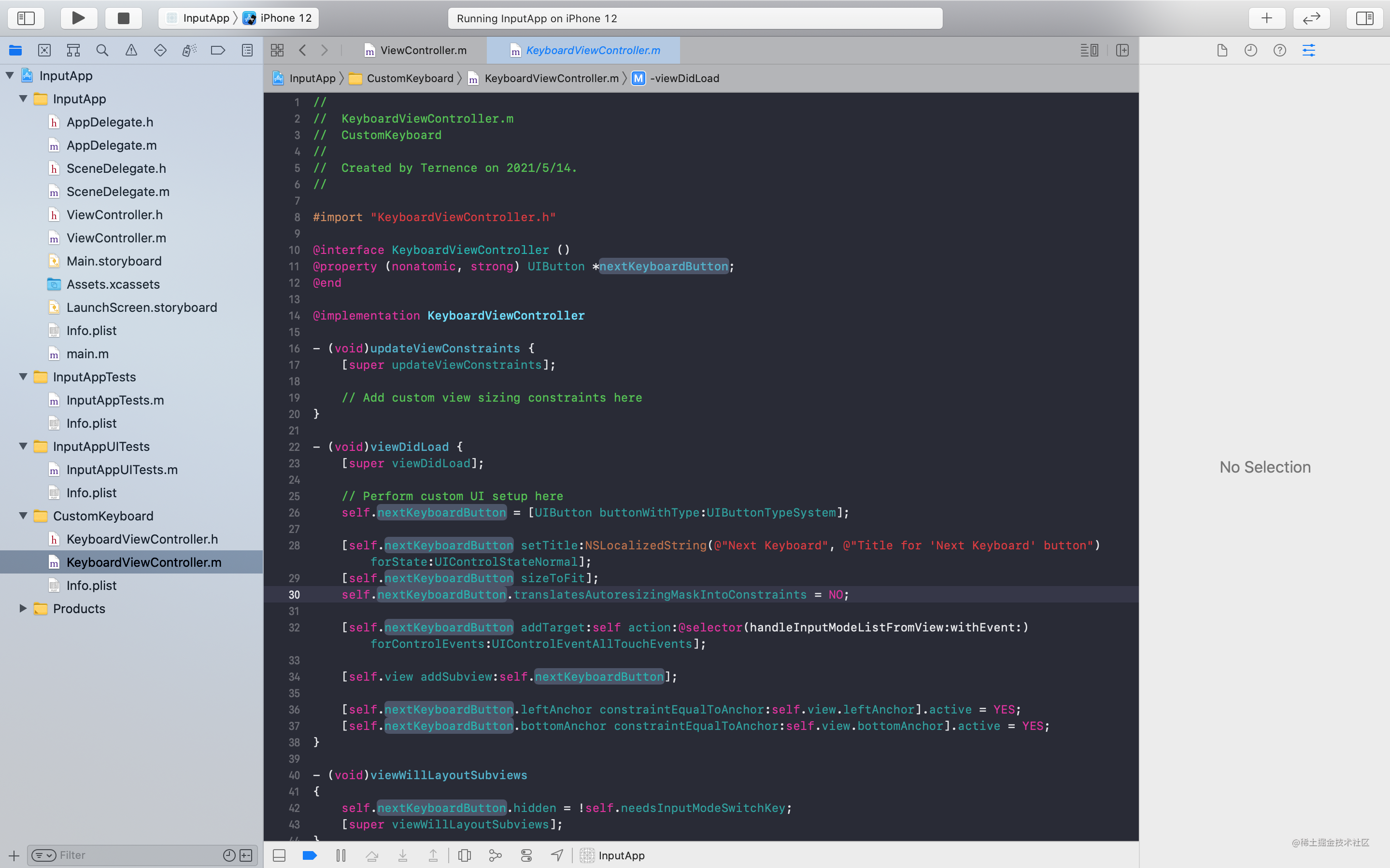The height and width of the screenshot is (868, 1390).
Task: Toggle breakpoints activation in debug bar
Action: [310, 855]
